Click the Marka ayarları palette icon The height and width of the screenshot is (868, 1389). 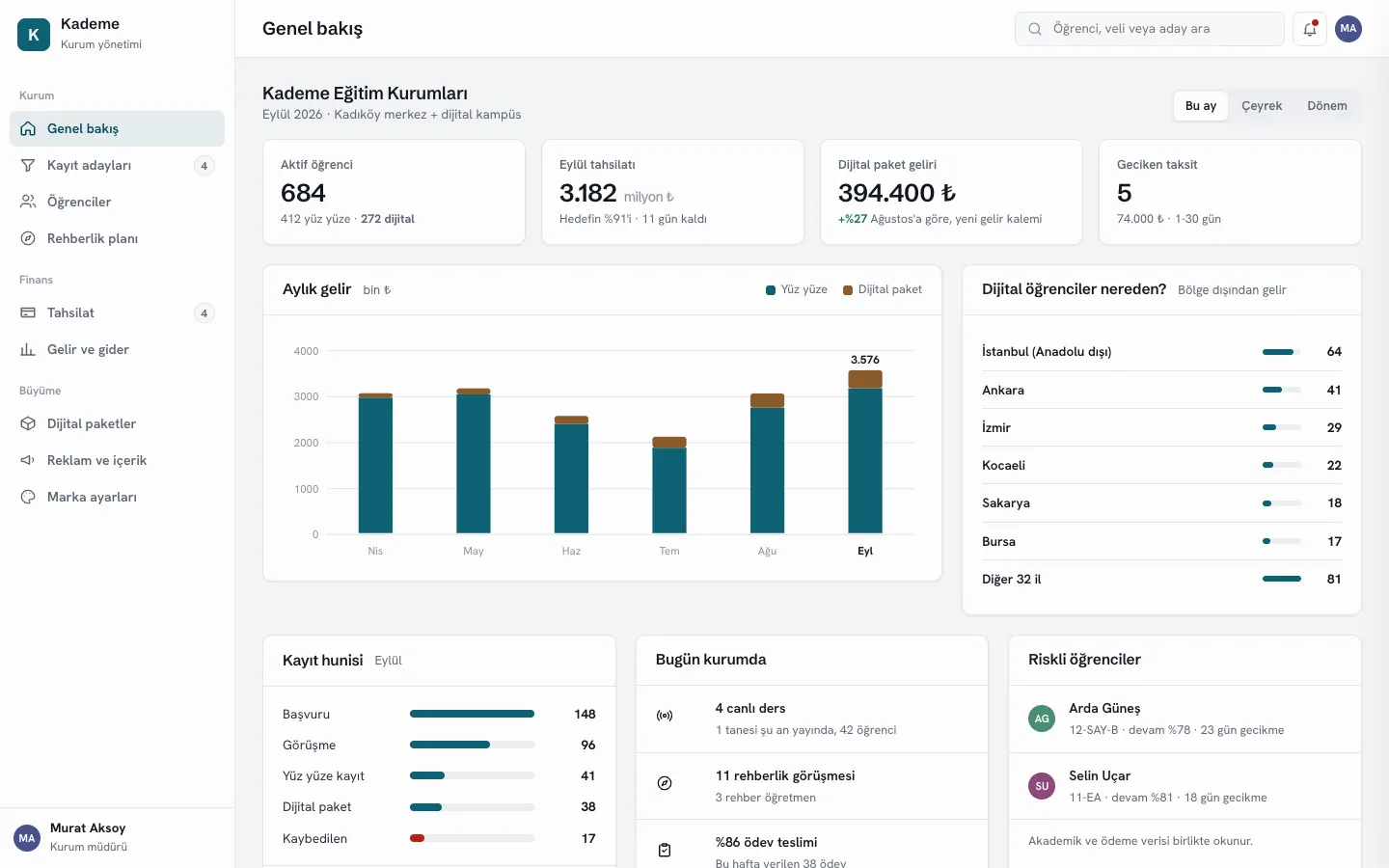[28, 497]
